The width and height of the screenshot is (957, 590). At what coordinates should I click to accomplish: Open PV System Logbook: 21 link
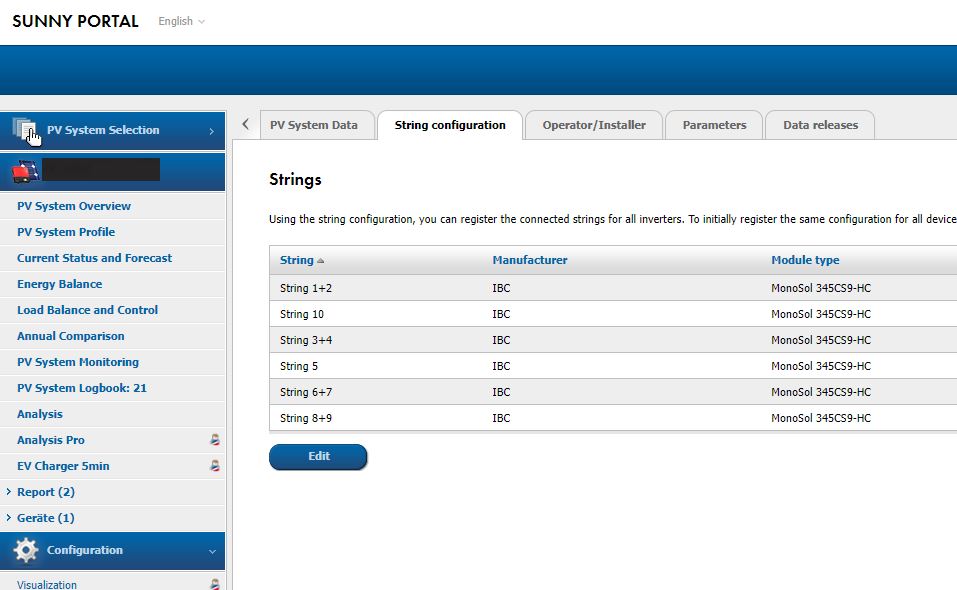pos(81,388)
